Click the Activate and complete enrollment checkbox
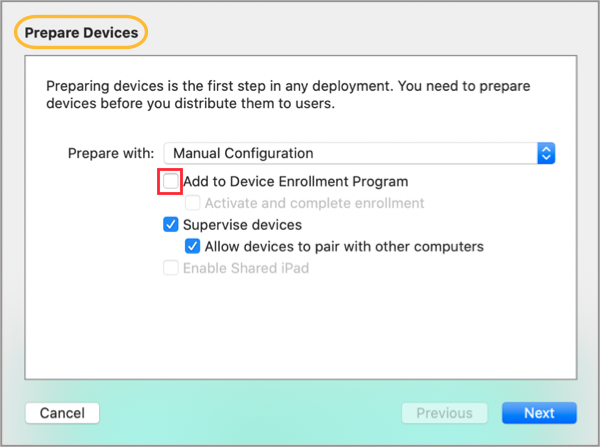The width and height of the screenshot is (600, 447). (x=193, y=204)
